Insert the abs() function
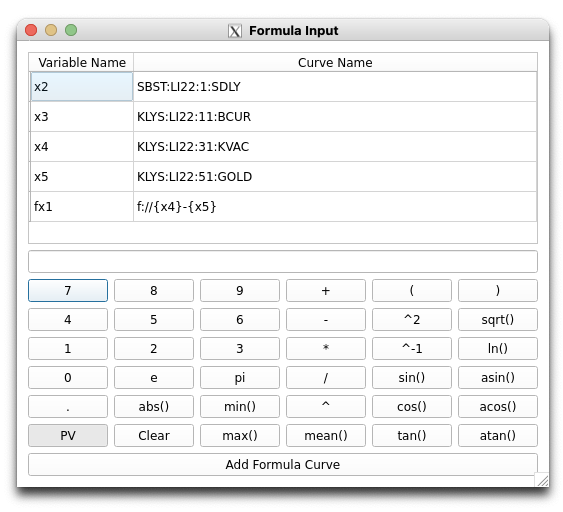This screenshot has height=512, width=563. click(x=154, y=407)
